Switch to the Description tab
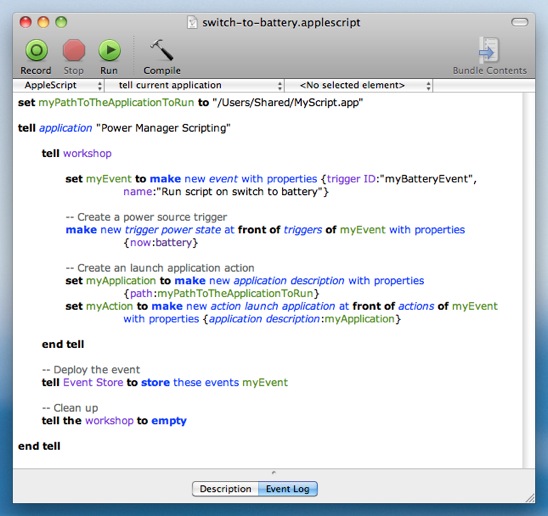Image resolution: width=548 pixels, height=516 pixels. click(225, 489)
